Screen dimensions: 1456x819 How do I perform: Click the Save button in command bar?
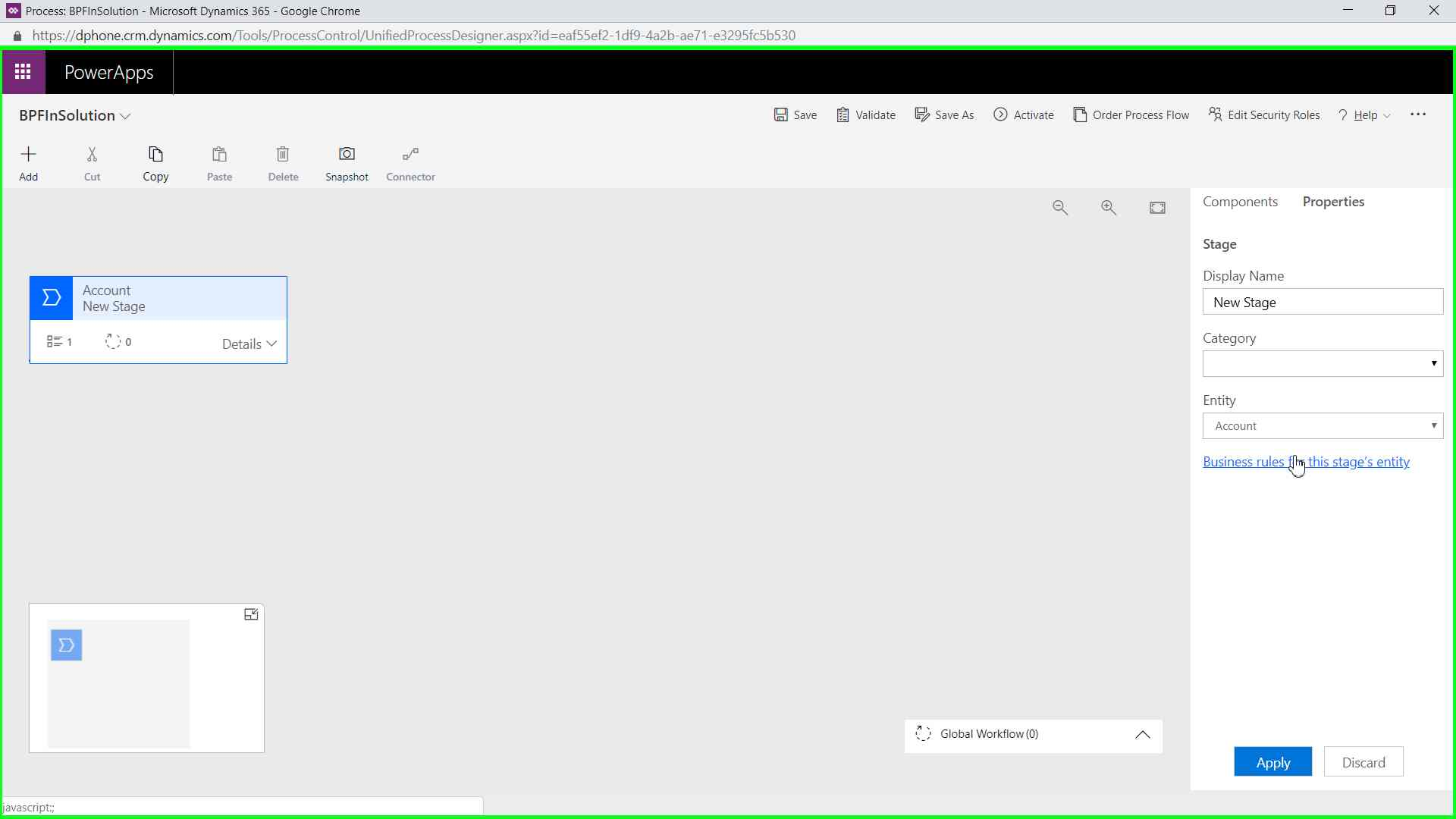795,115
